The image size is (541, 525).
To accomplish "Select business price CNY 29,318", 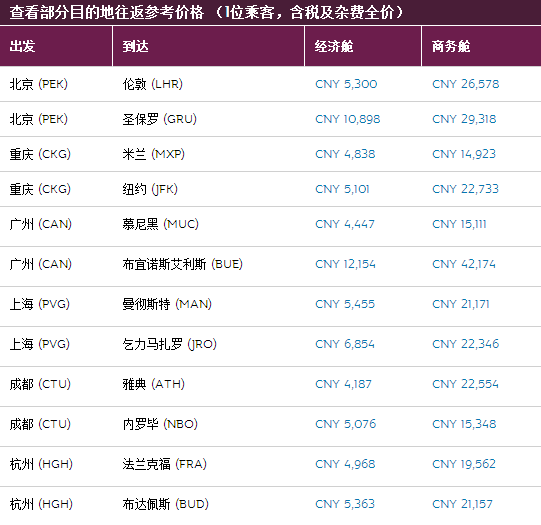I will click(464, 119).
